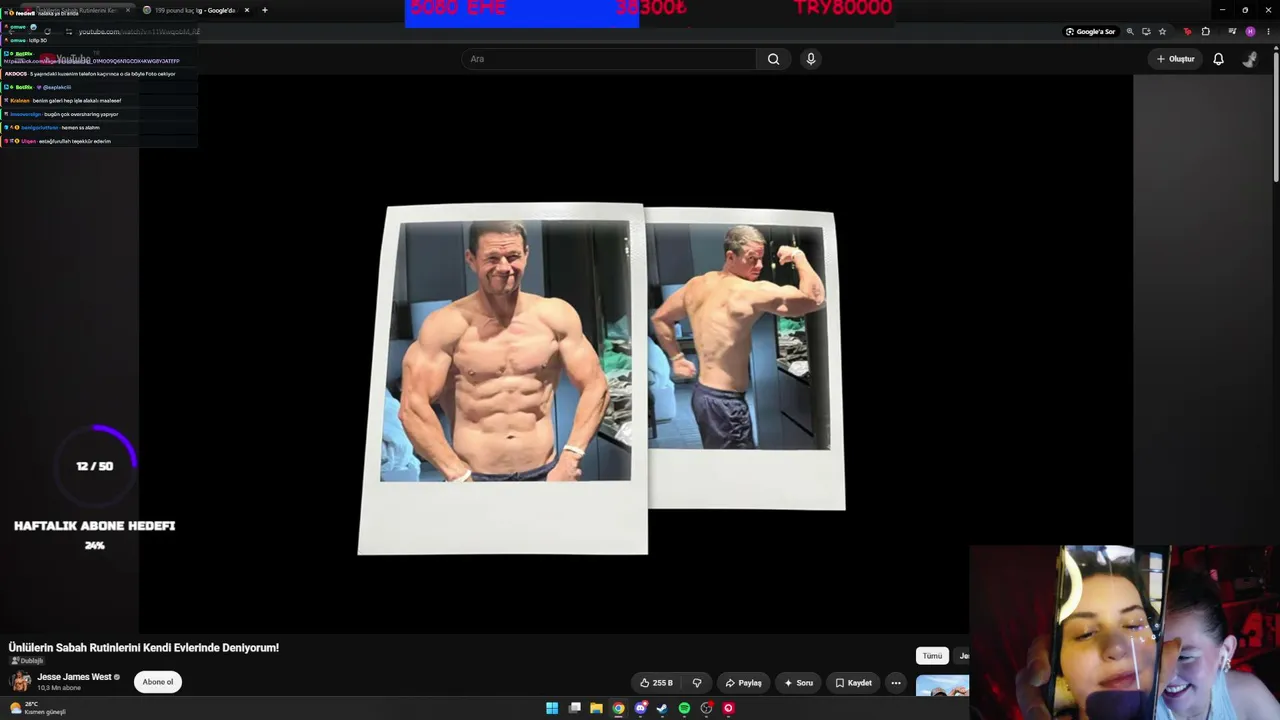Like the video showing 255 B
The image size is (1280, 720).
click(x=657, y=683)
